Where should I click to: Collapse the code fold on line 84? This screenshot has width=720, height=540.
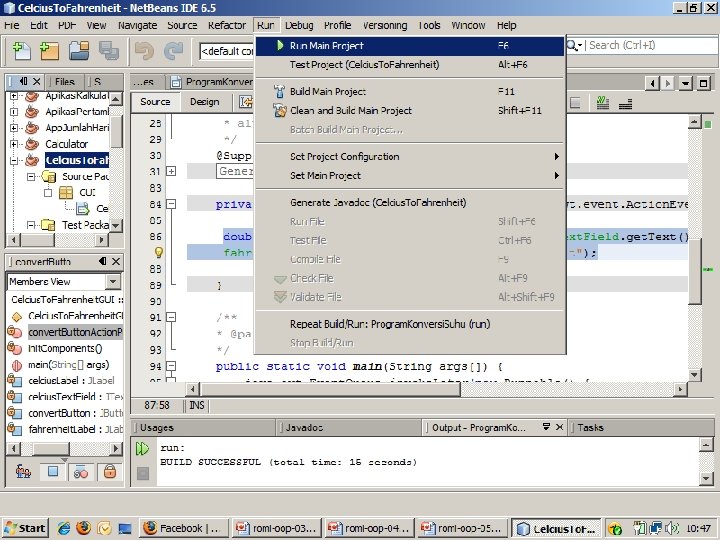click(x=171, y=204)
